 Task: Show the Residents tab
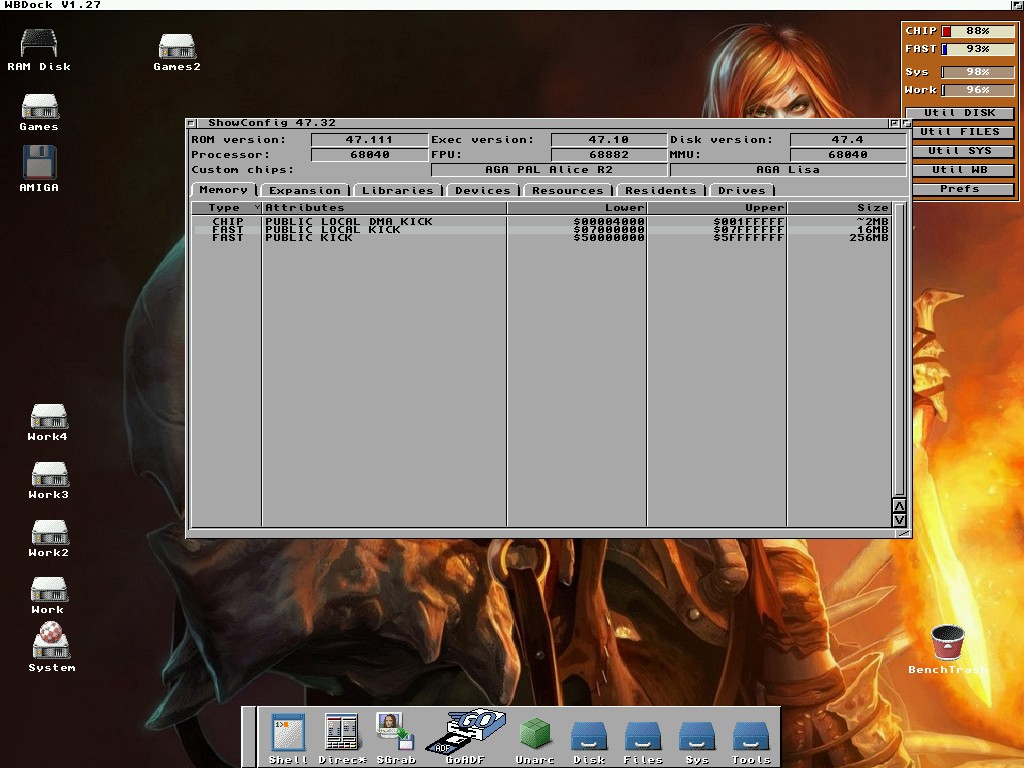click(660, 190)
